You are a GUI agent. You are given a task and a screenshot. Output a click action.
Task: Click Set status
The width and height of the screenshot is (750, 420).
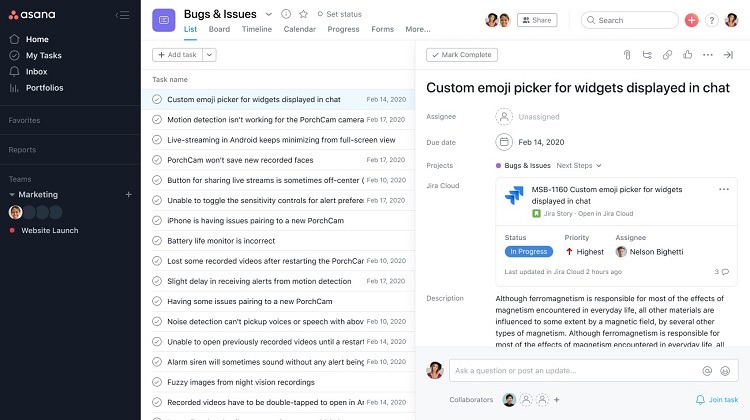click(x=340, y=14)
